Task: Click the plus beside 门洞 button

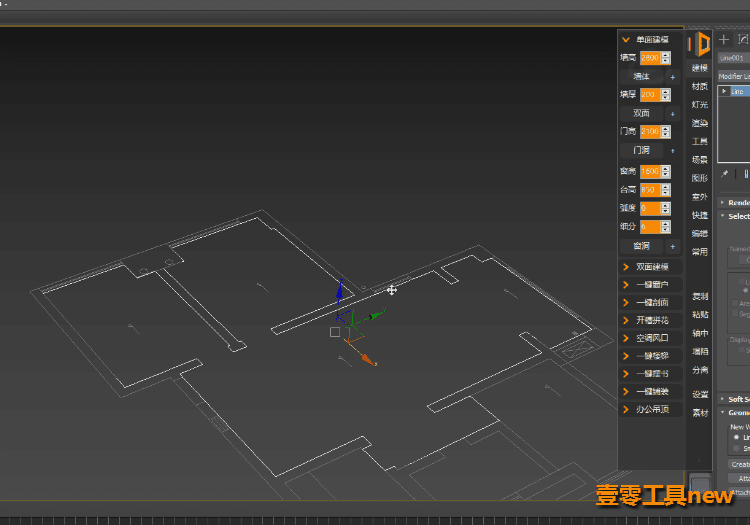Action: (673, 151)
